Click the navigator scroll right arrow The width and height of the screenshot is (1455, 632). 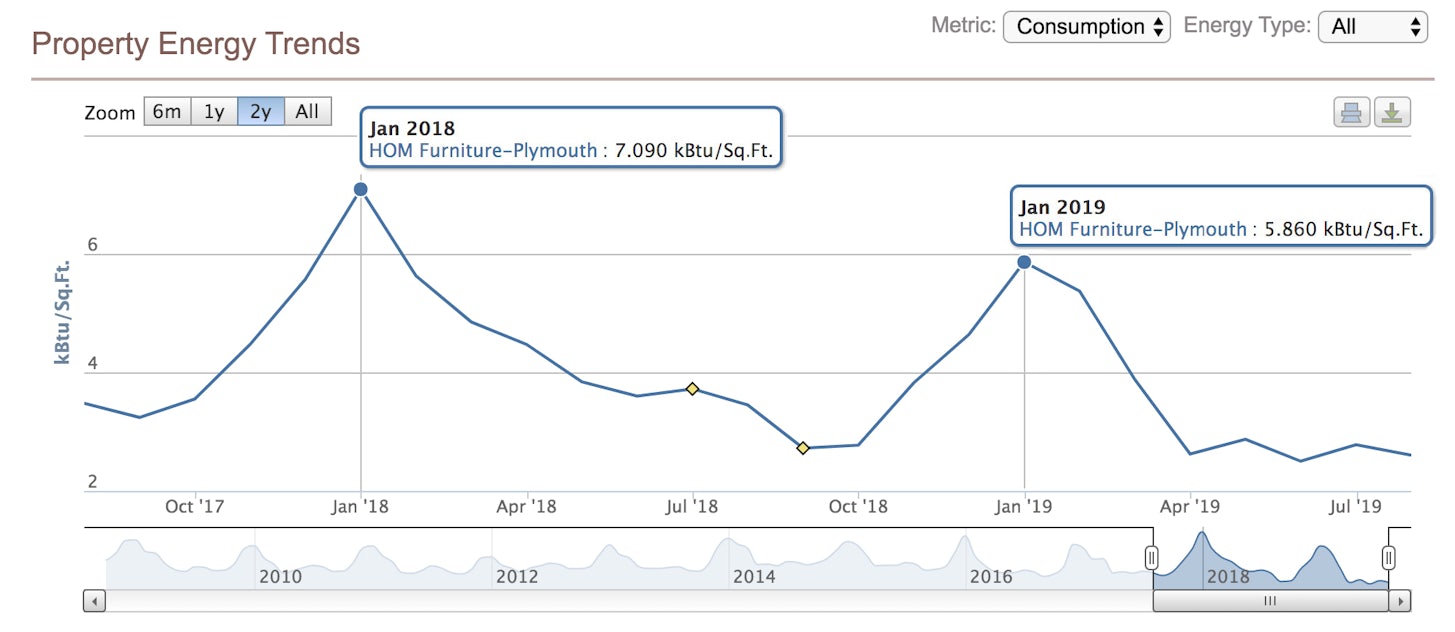pyautogui.click(x=1400, y=601)
